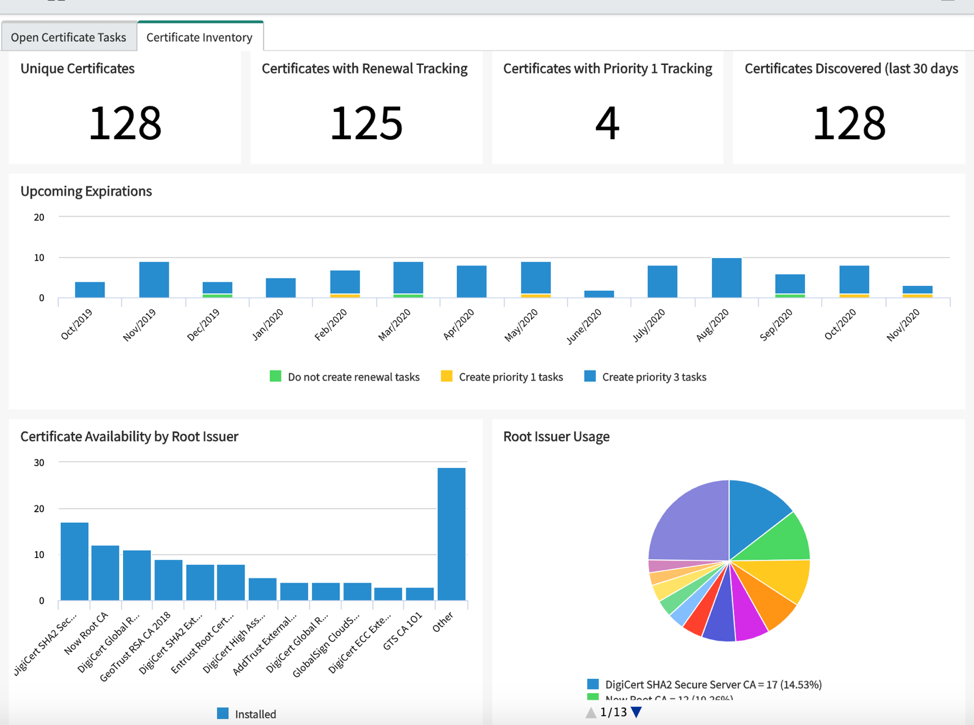Click the 'Other' root issuer bar
This screenshot has width=974, height=725.
452,534
